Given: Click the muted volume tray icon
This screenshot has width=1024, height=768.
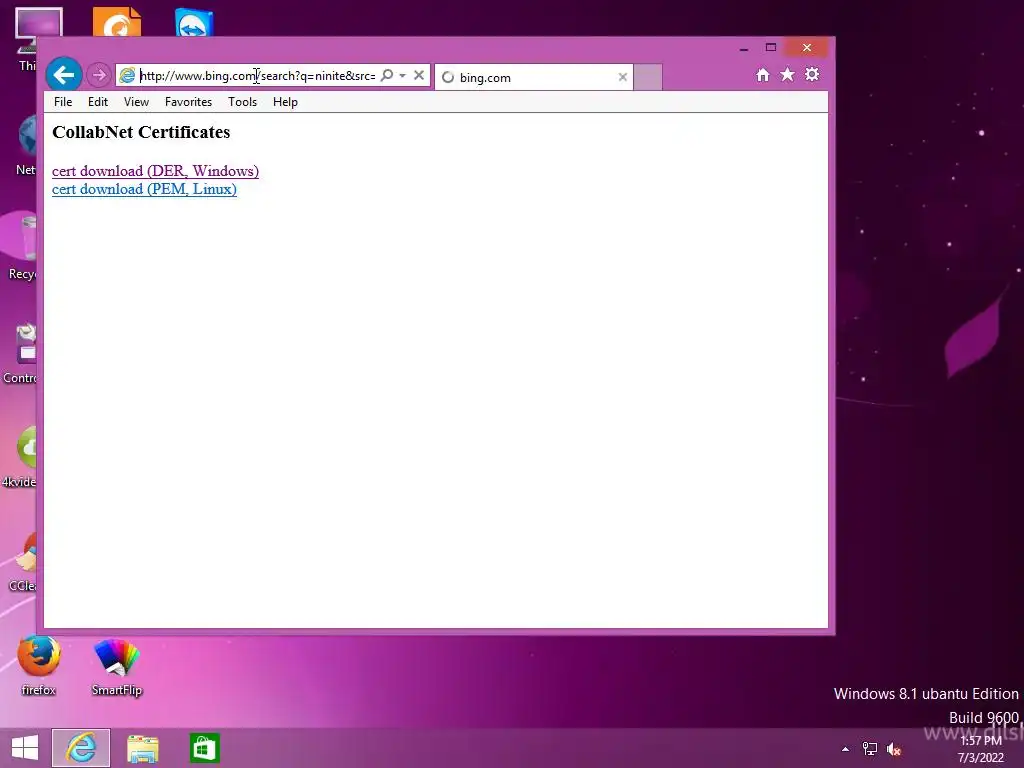Looking at the screenshot, I should [894, 749].
